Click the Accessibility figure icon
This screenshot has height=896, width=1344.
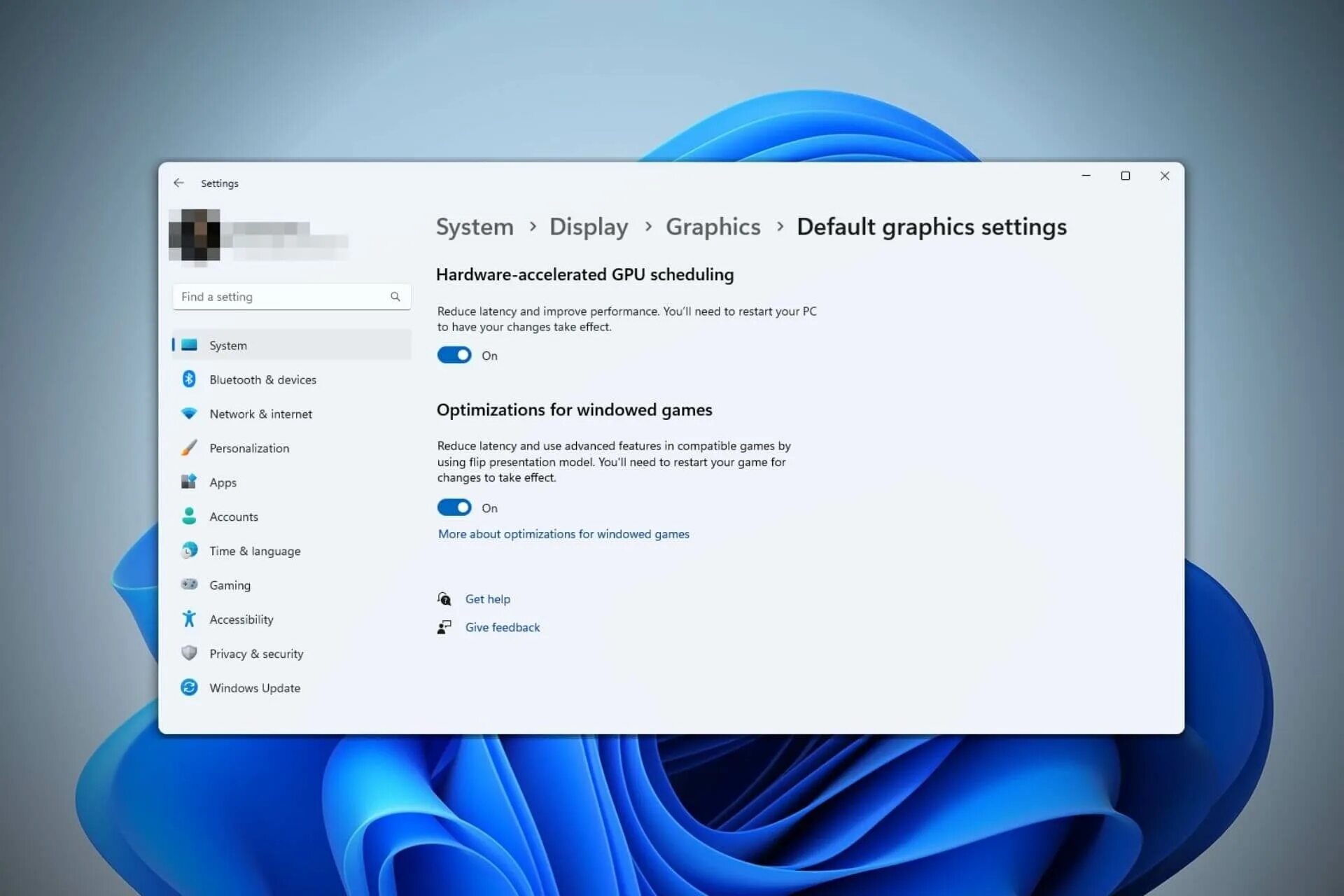point(189,619)
